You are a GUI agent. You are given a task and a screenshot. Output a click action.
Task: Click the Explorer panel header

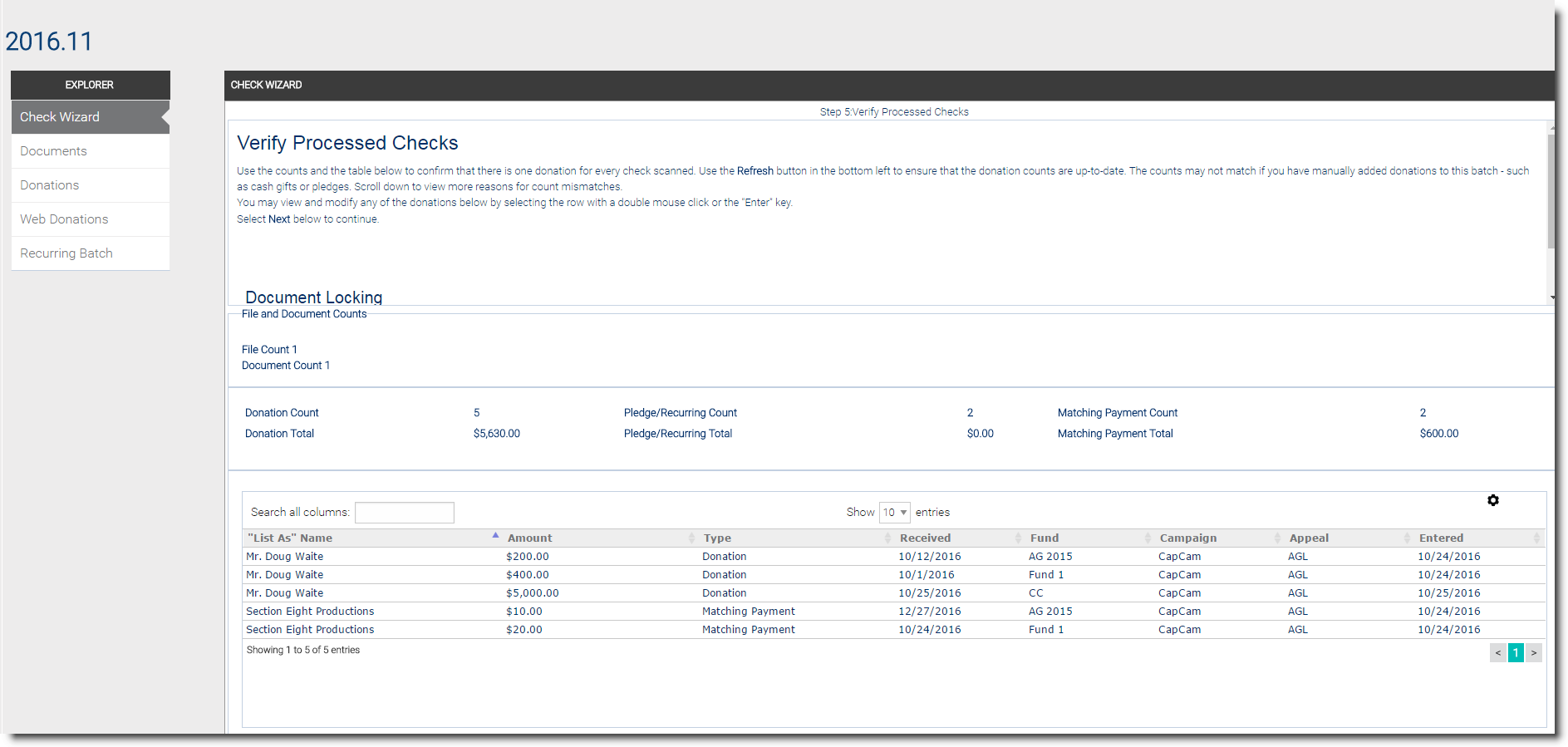coord(90,85)
